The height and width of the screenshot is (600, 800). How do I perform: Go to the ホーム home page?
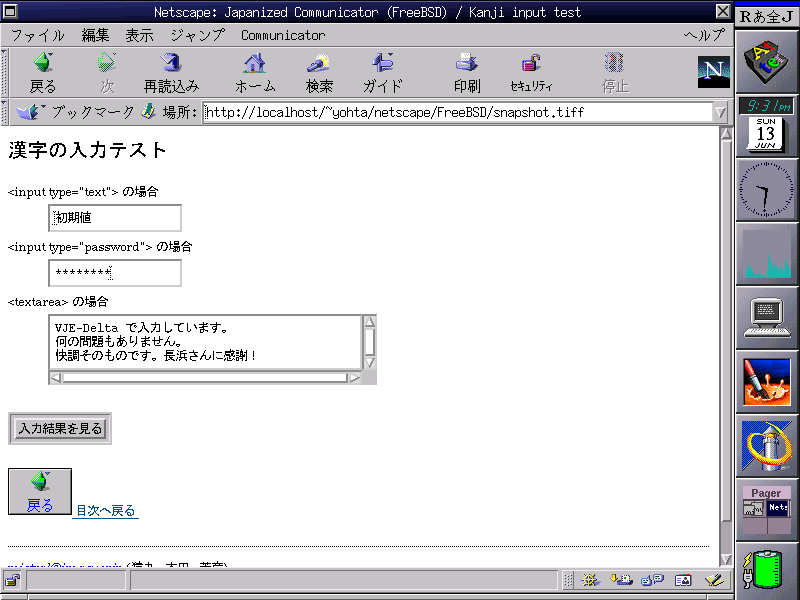(255, 73)
